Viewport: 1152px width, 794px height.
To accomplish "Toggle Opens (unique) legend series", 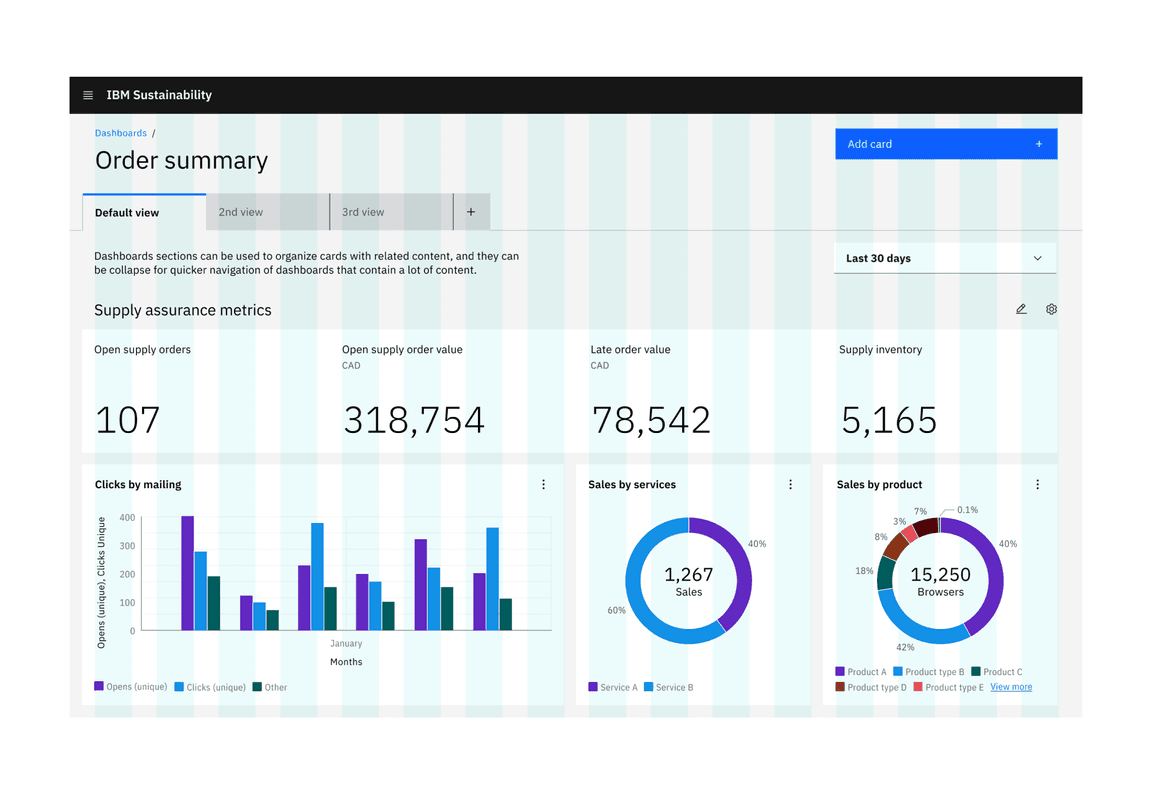I will point(131,687).
